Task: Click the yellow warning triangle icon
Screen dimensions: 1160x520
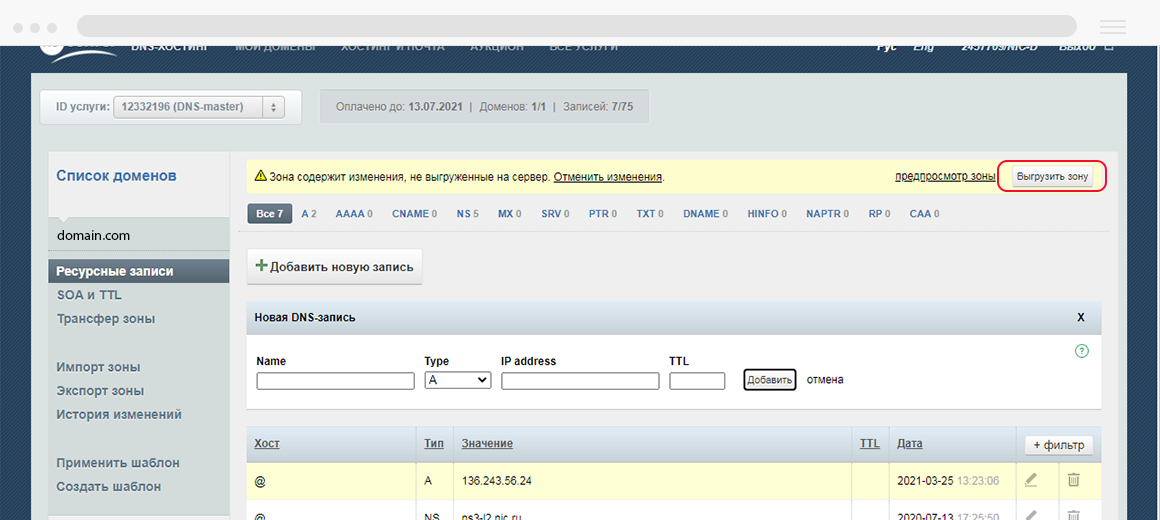Action: tap(260, 177)
